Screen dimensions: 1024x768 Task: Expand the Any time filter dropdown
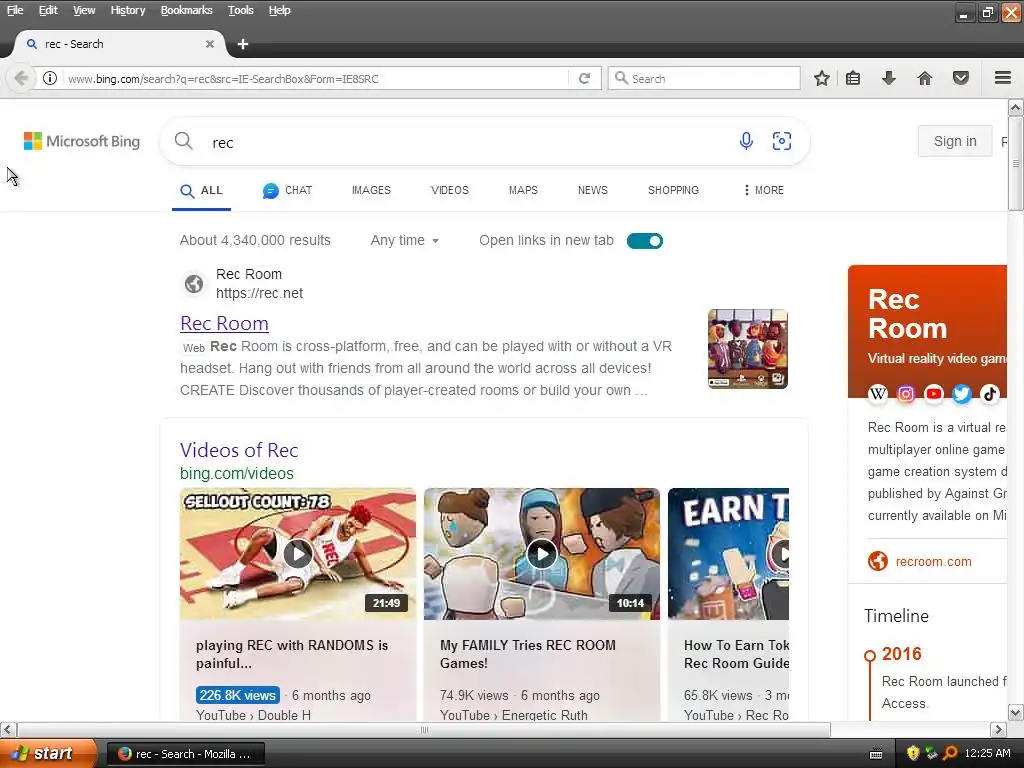[405, 240]
